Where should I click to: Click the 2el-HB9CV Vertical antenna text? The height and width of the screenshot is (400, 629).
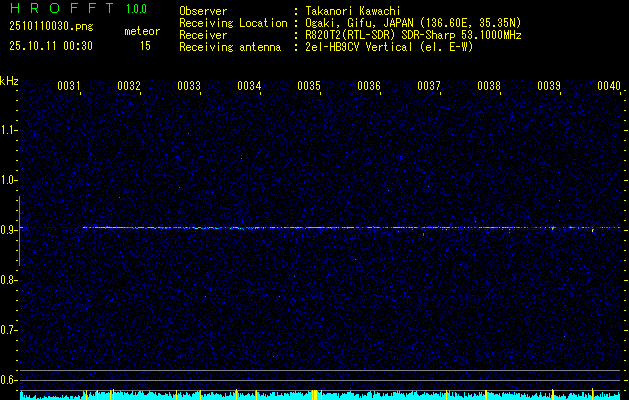click(x=389, y=47)
